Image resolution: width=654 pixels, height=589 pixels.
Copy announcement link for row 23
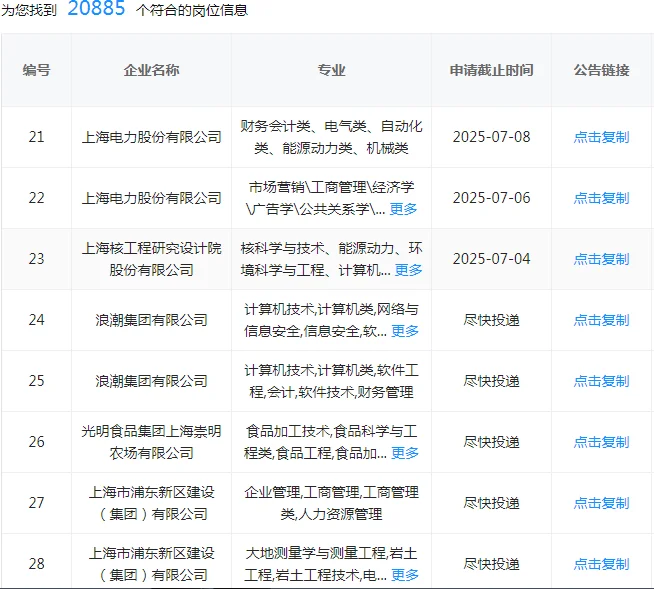point(601,259)
